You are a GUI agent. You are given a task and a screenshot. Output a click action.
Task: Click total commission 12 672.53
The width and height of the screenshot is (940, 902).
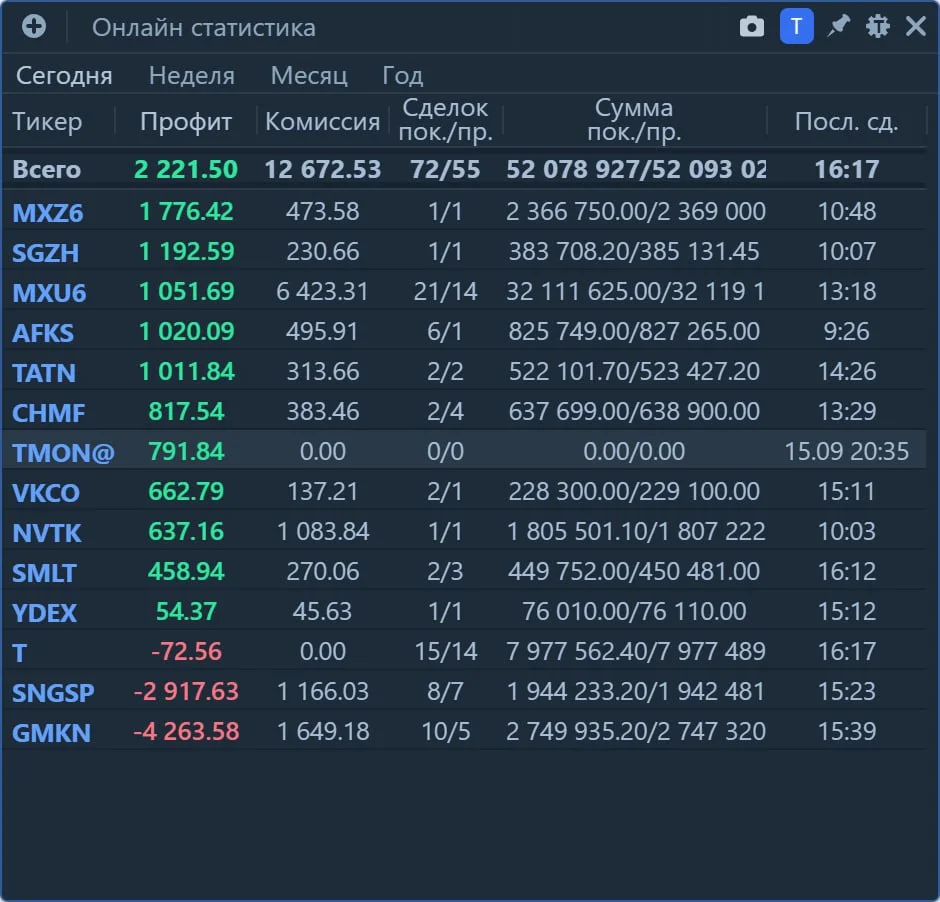click(x=323, y=170)
